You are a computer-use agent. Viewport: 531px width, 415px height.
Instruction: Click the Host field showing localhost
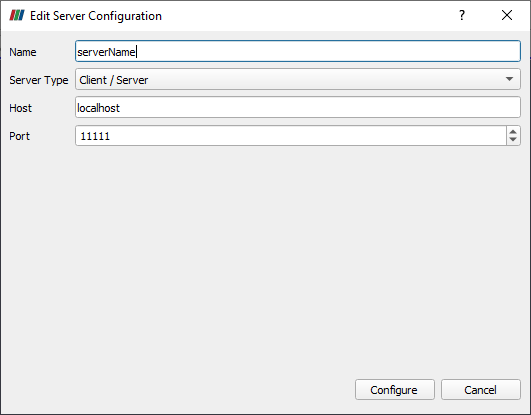click(298, 107)
